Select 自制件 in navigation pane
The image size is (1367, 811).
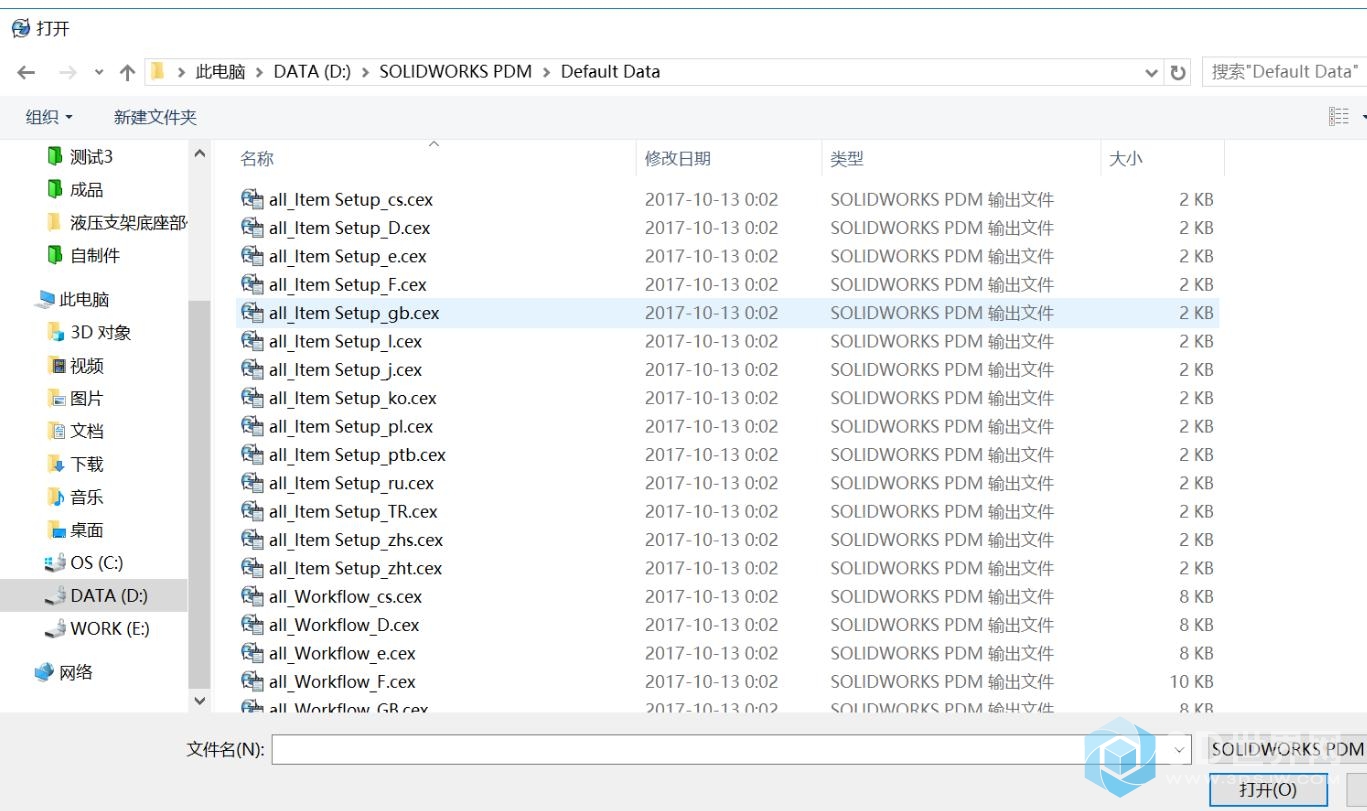pyautogui.click(x=94, y=256)
